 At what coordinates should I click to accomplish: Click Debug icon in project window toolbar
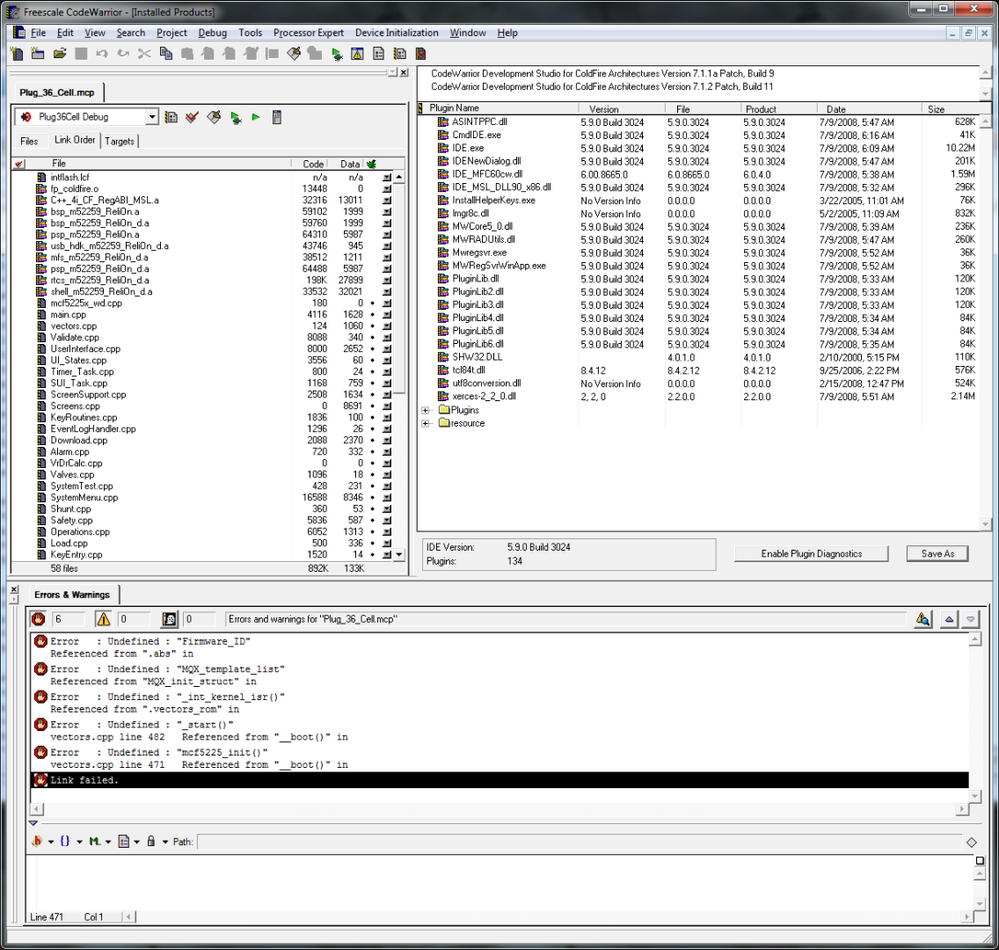click(236, 117)
